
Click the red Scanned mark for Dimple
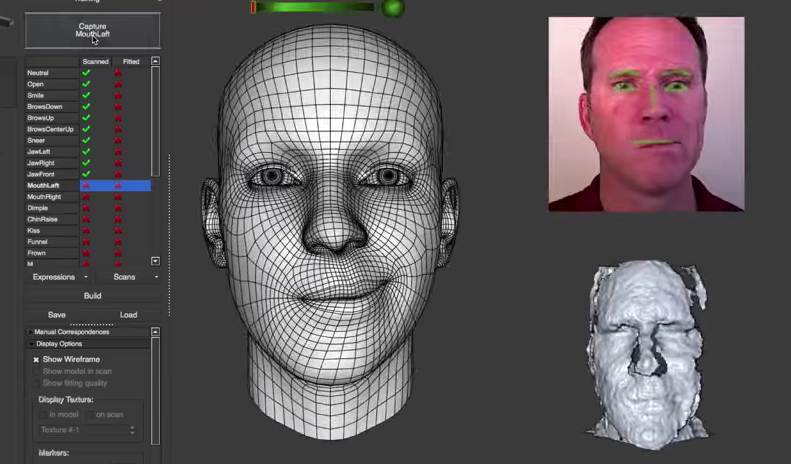86,208
